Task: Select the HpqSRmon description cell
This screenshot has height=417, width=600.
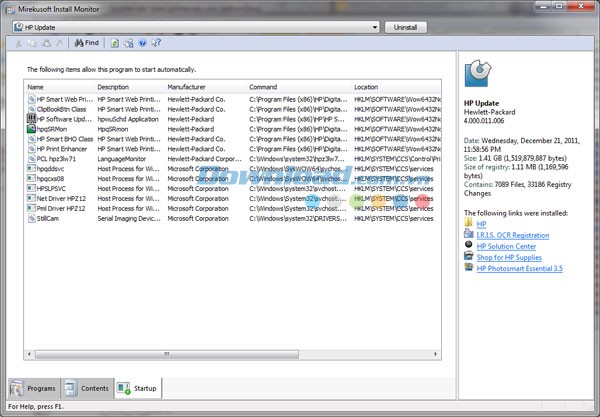Action: pos(112,129)
